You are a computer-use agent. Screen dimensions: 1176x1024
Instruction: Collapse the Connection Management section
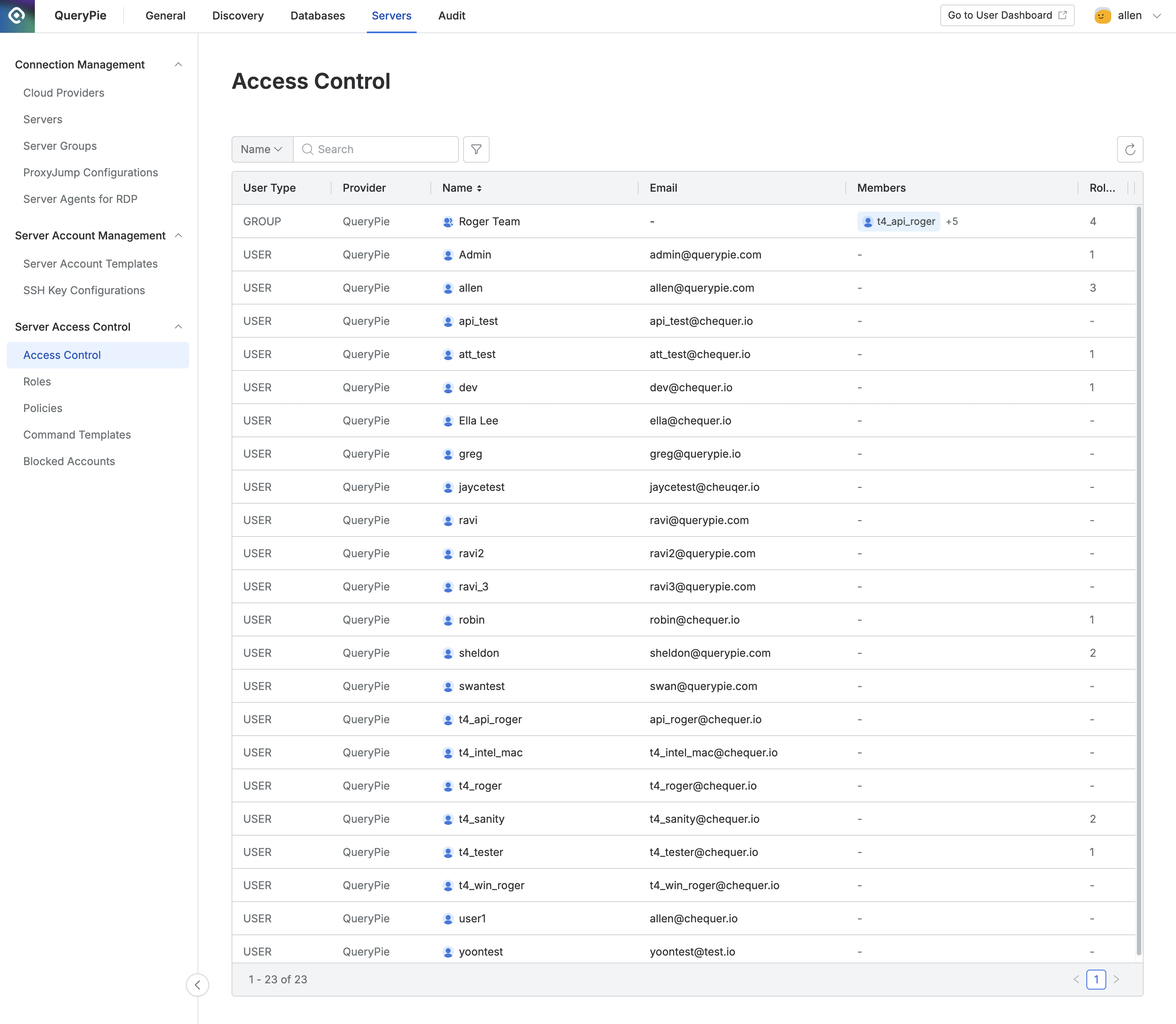[x=179, y=65]
